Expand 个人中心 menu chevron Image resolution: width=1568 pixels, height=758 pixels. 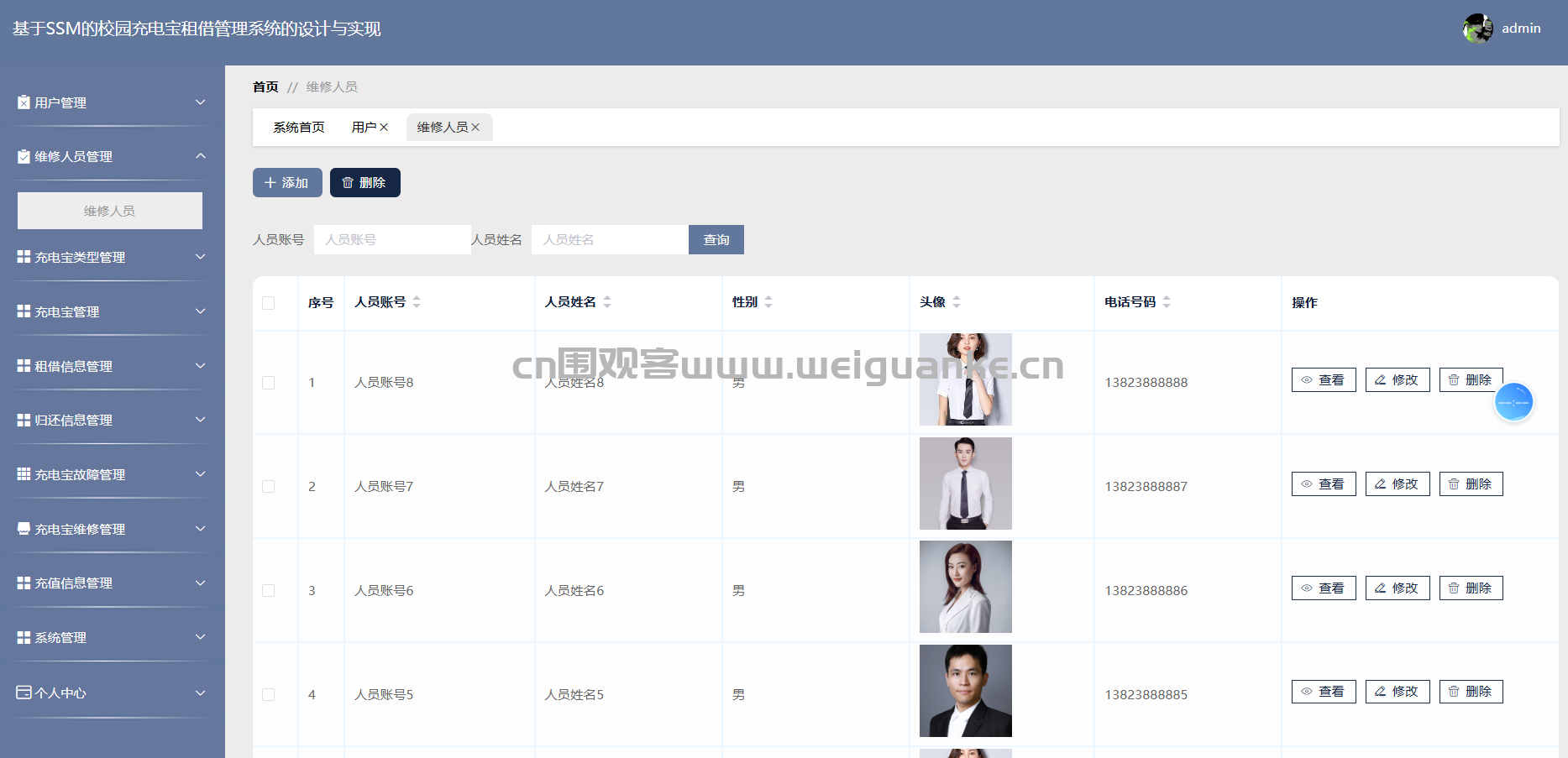200,693
